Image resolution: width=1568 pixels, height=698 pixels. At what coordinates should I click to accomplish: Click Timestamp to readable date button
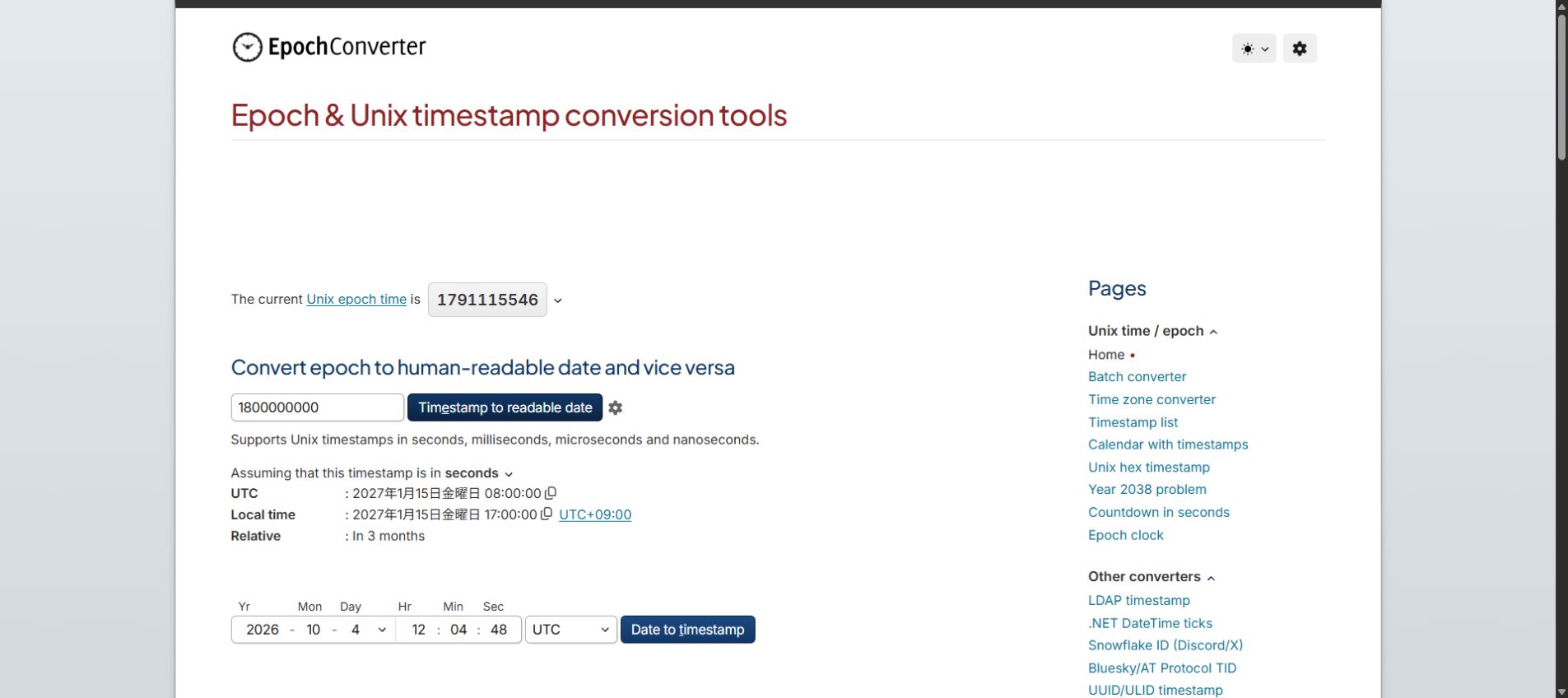pyautogui.click(x=505, y=407)
